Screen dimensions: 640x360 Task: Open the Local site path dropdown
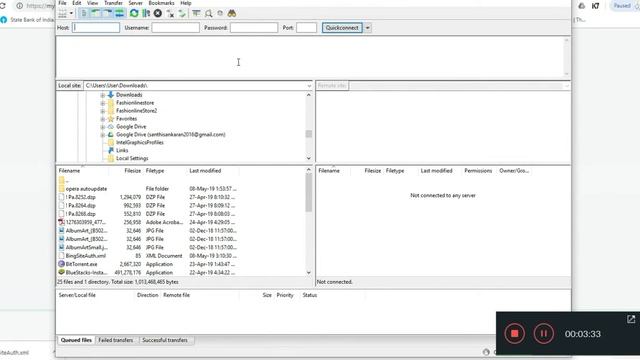tap(309, 86)
